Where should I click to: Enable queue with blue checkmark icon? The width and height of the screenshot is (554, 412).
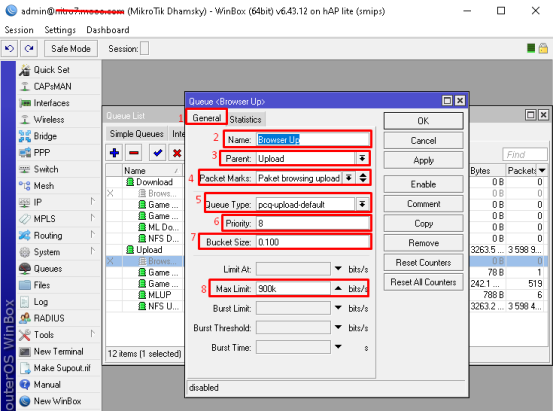[158, 153]
